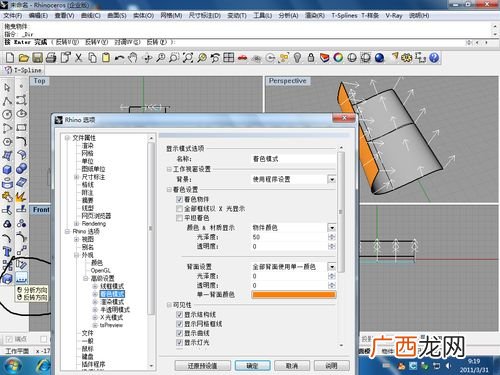The width and height of the screenshot is (500, 375).
Task: Open the 尺寸标注(D) menu
Action: [205, 15]
